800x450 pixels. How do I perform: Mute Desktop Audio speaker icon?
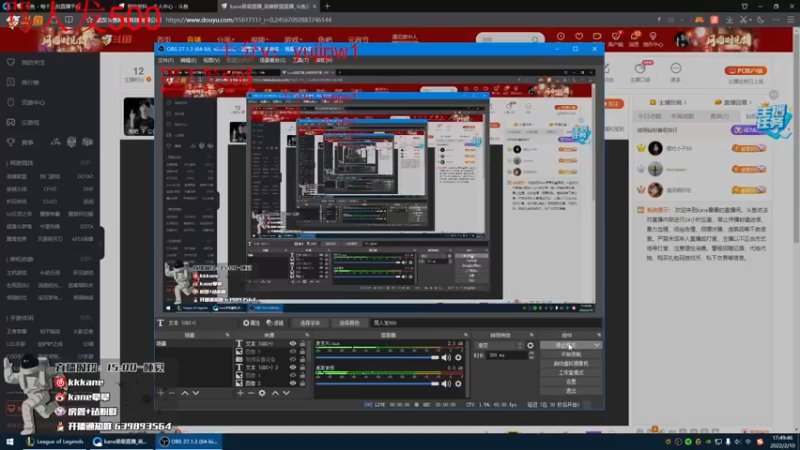tap(446, 384)
